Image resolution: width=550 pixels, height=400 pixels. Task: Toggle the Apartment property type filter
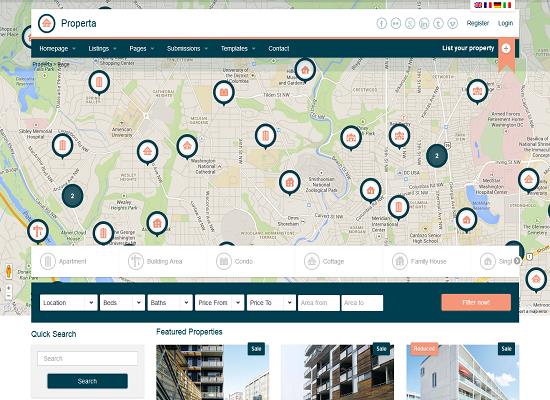[63, 261]
